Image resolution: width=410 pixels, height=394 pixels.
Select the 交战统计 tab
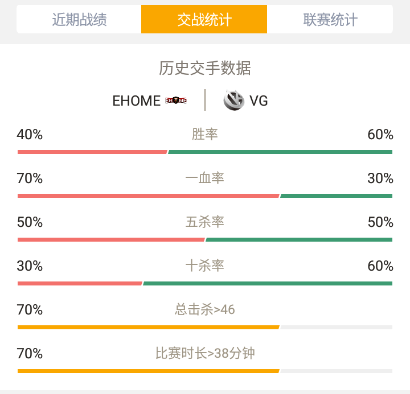coord(204,19)
